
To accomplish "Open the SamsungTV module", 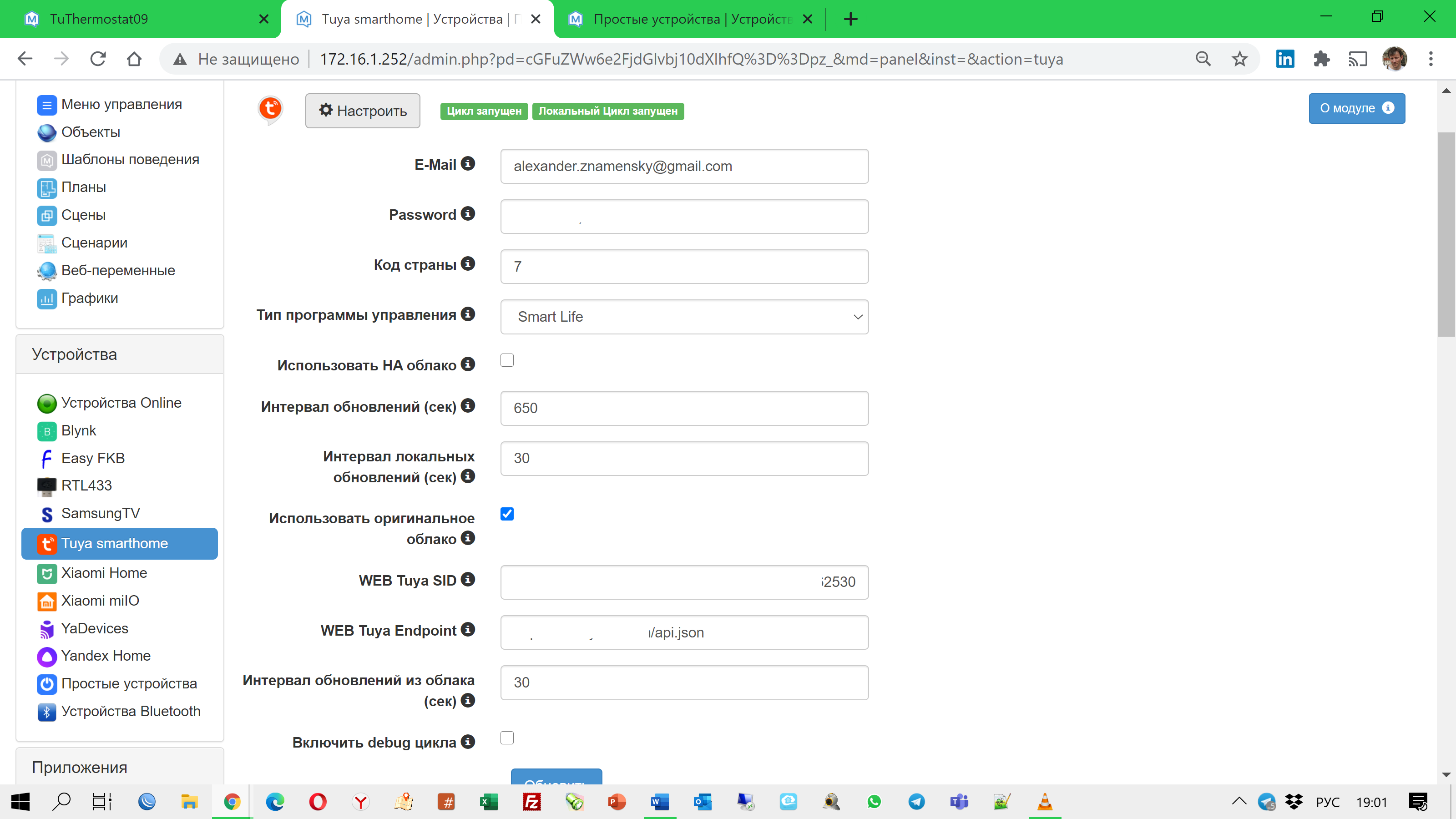I will coord(100,513).
